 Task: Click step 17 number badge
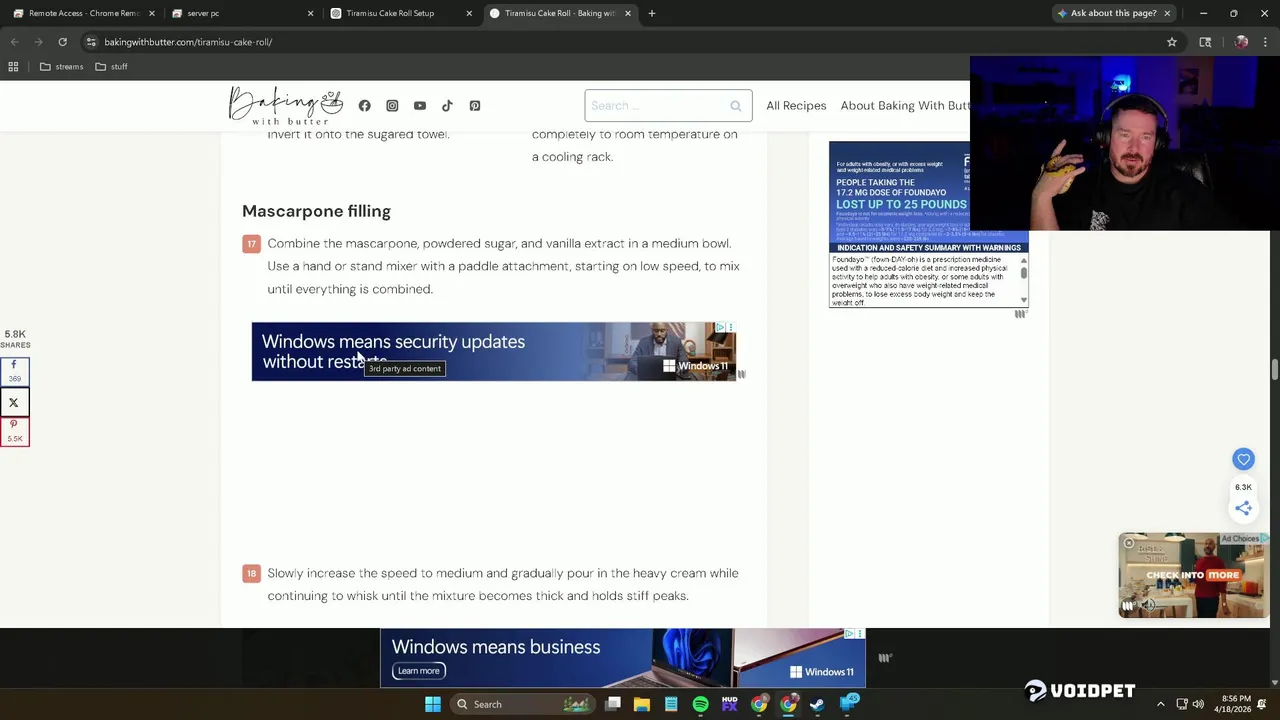[251, 243]
